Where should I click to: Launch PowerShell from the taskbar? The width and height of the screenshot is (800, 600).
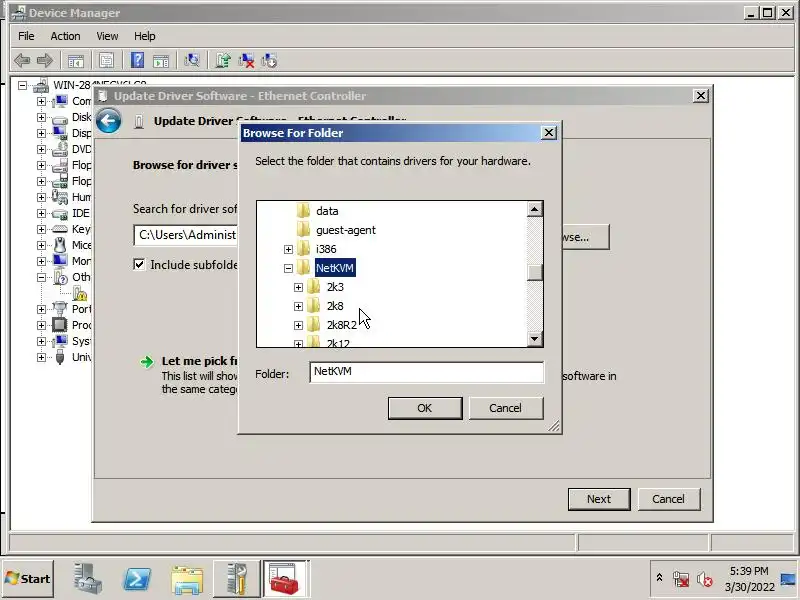tap(137, 579)
